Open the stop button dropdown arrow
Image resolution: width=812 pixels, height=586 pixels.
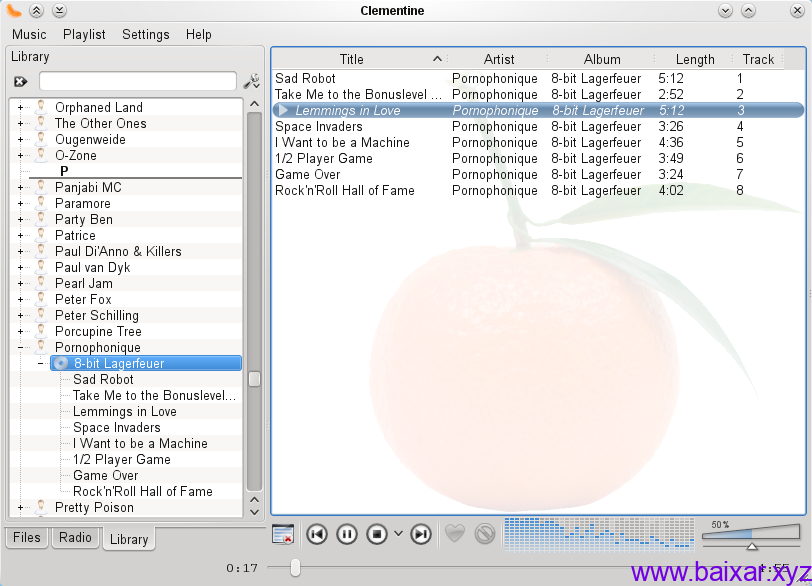pos(399,534)
